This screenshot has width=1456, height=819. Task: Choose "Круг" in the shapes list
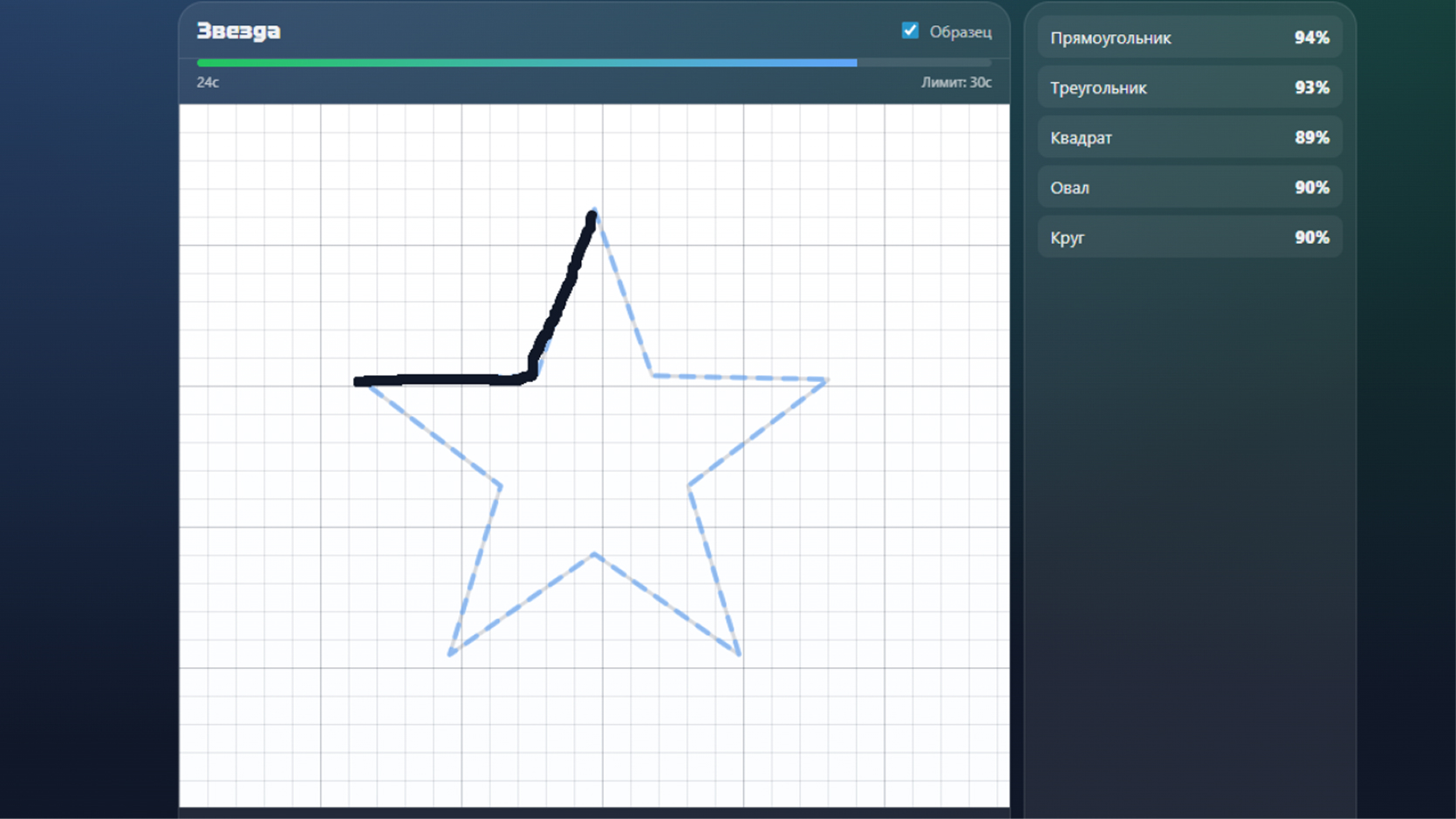(x=1068, y=236)
